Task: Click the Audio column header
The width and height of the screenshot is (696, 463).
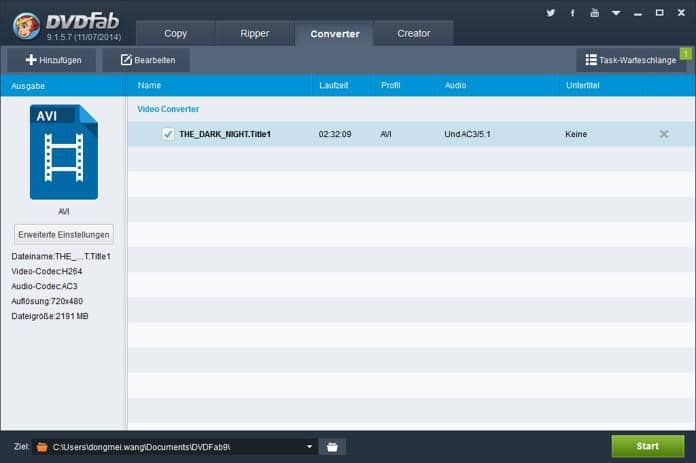Action: 455,85
